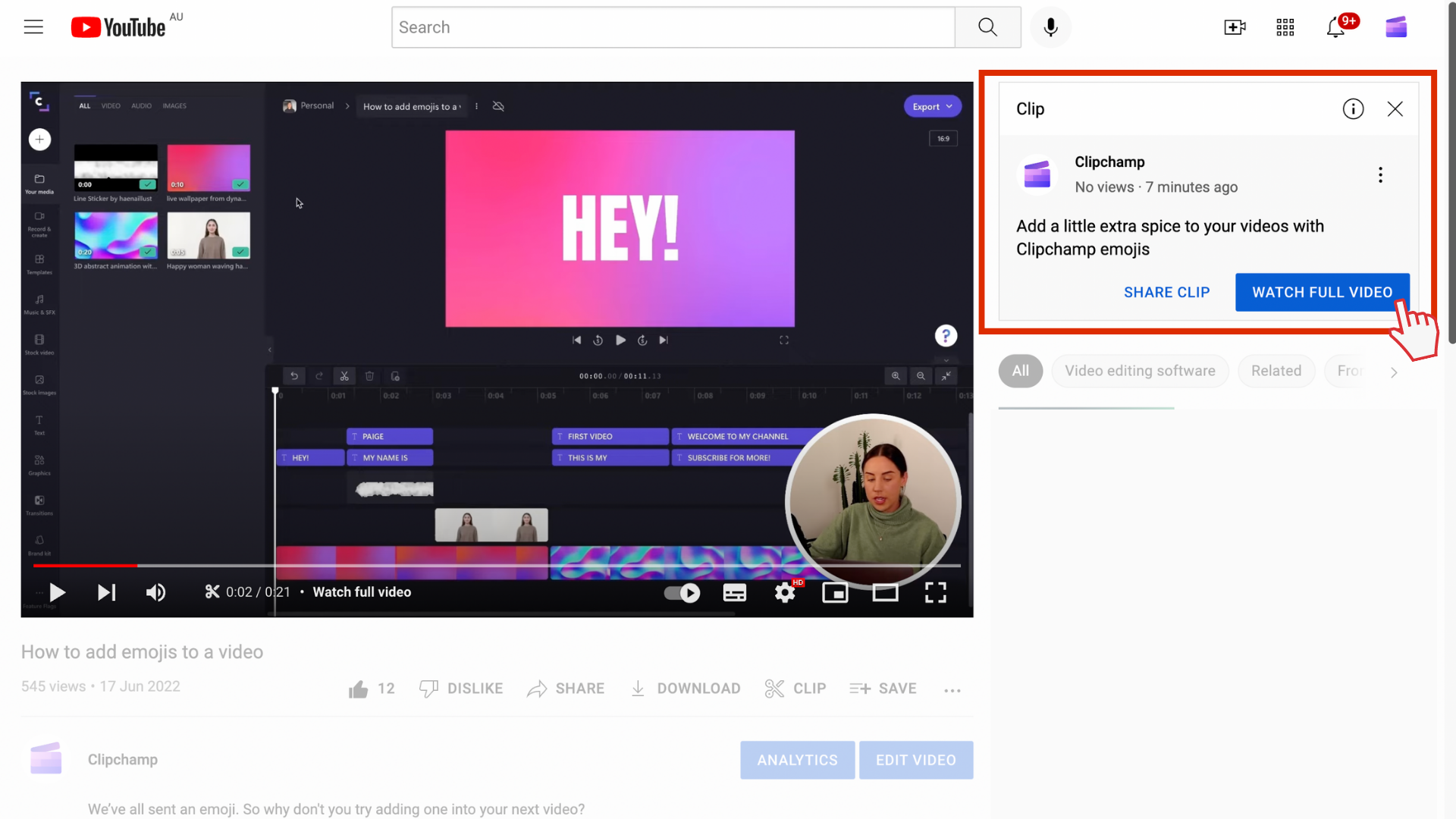
Task: Click undo arrow in editor timeline
Action: pyautogui.click(x=294, y=376)
